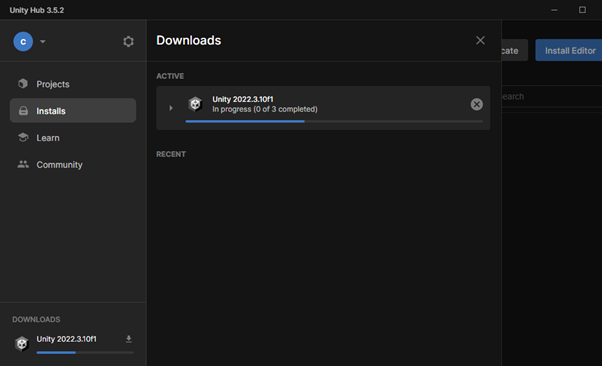Screen dimensions: 602x366
Task: Open Unity 2022.3.10f1 in sidebar downloads
Action: pyautogui.click(x=66, y=339)
